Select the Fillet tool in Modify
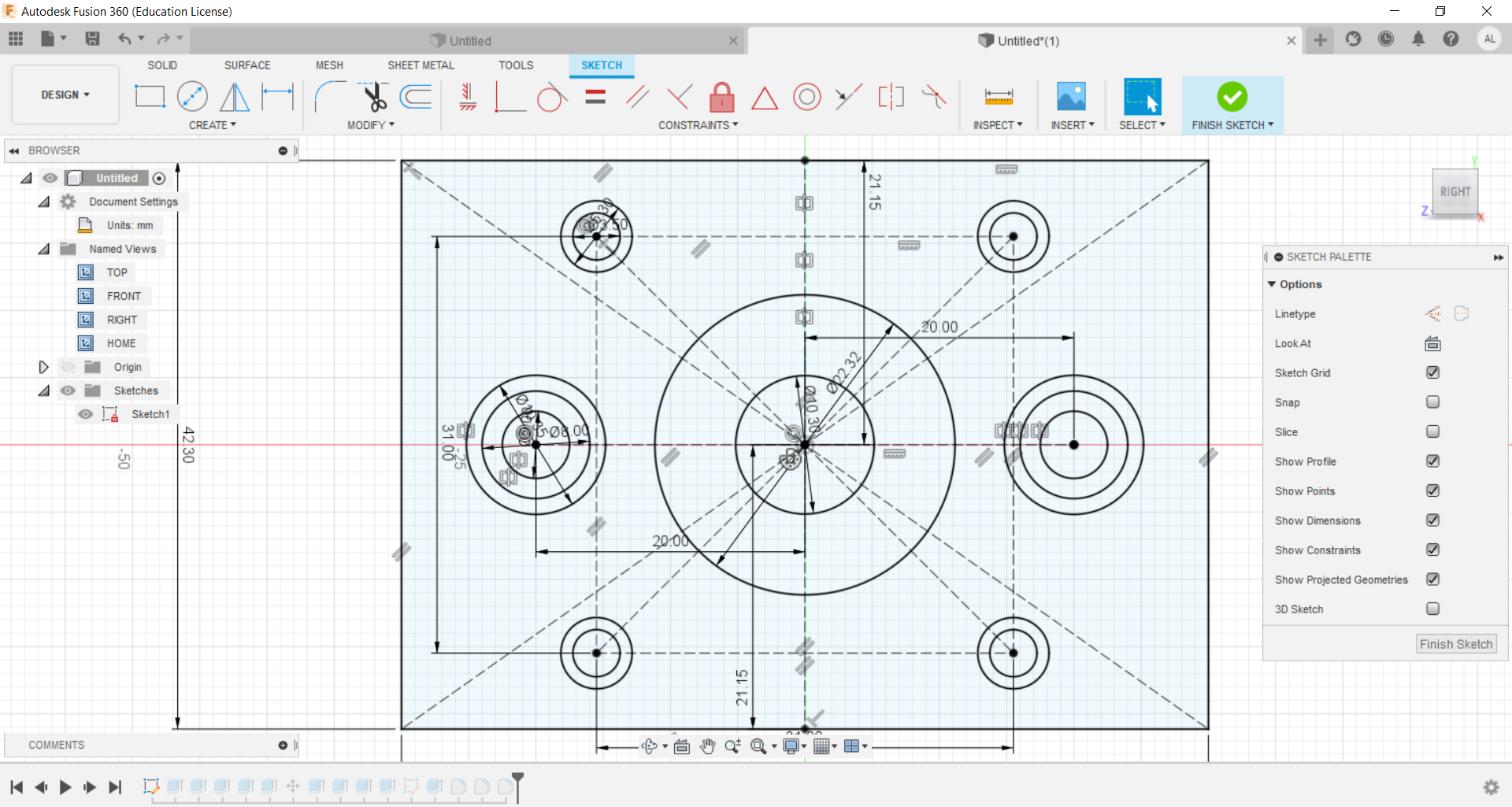1512x807 pixels. pos(330,97)
